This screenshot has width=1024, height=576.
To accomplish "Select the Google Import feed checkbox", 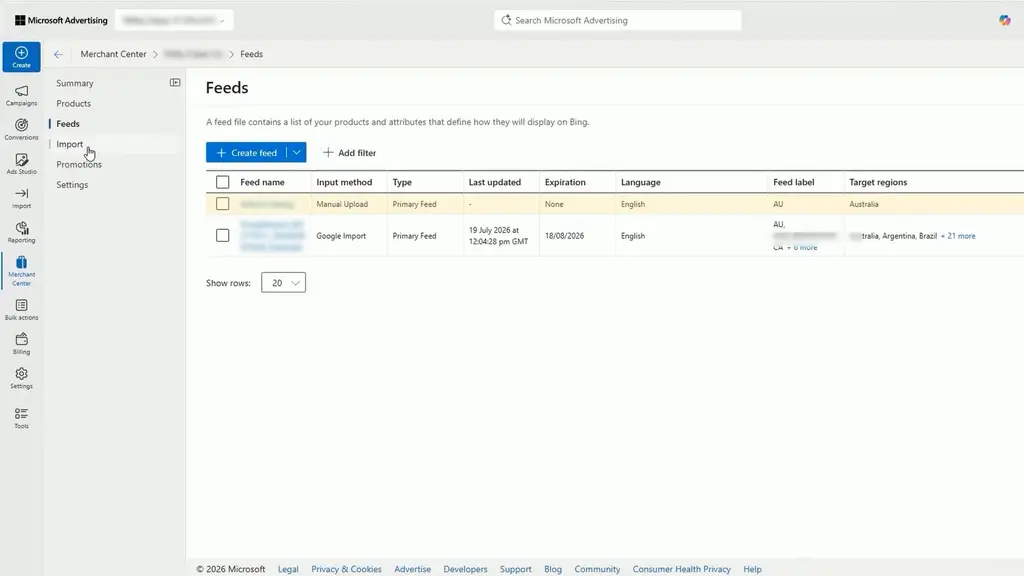I will click(x=223, y=235).
